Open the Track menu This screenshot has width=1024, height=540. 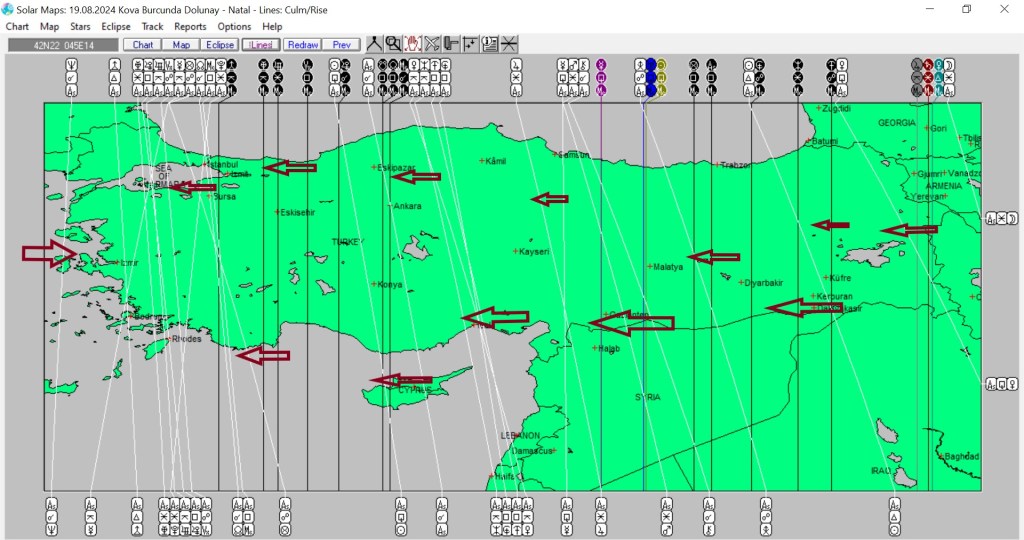click(152, 27)
